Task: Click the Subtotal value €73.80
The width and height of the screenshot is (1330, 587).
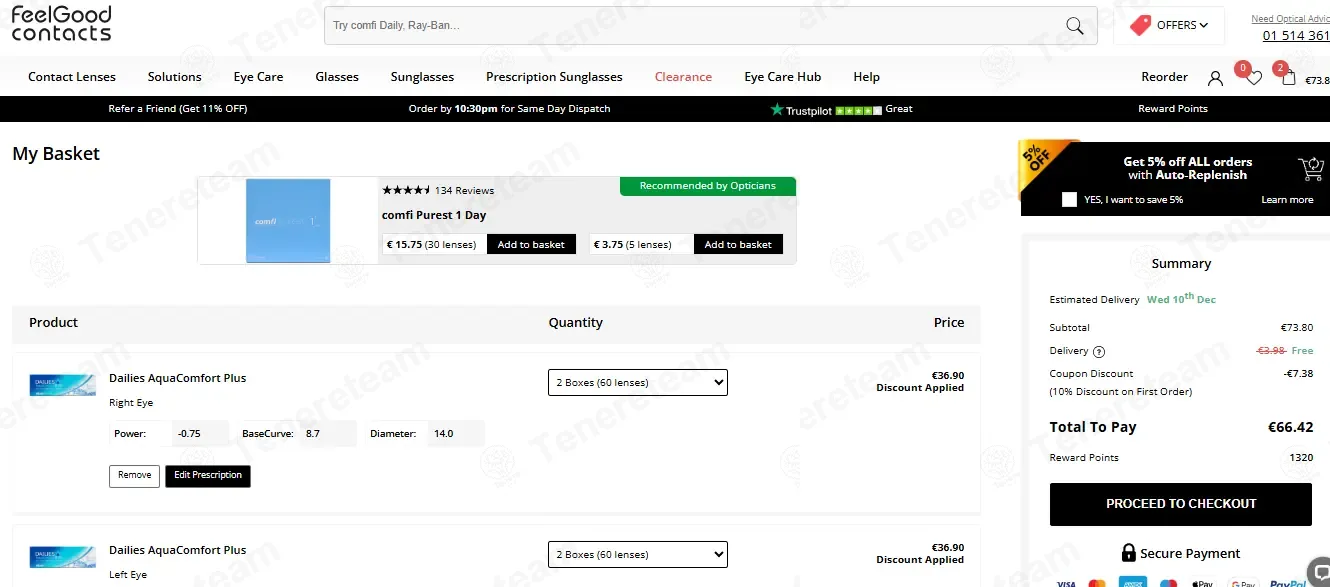Action: [x=1297, y=328]
